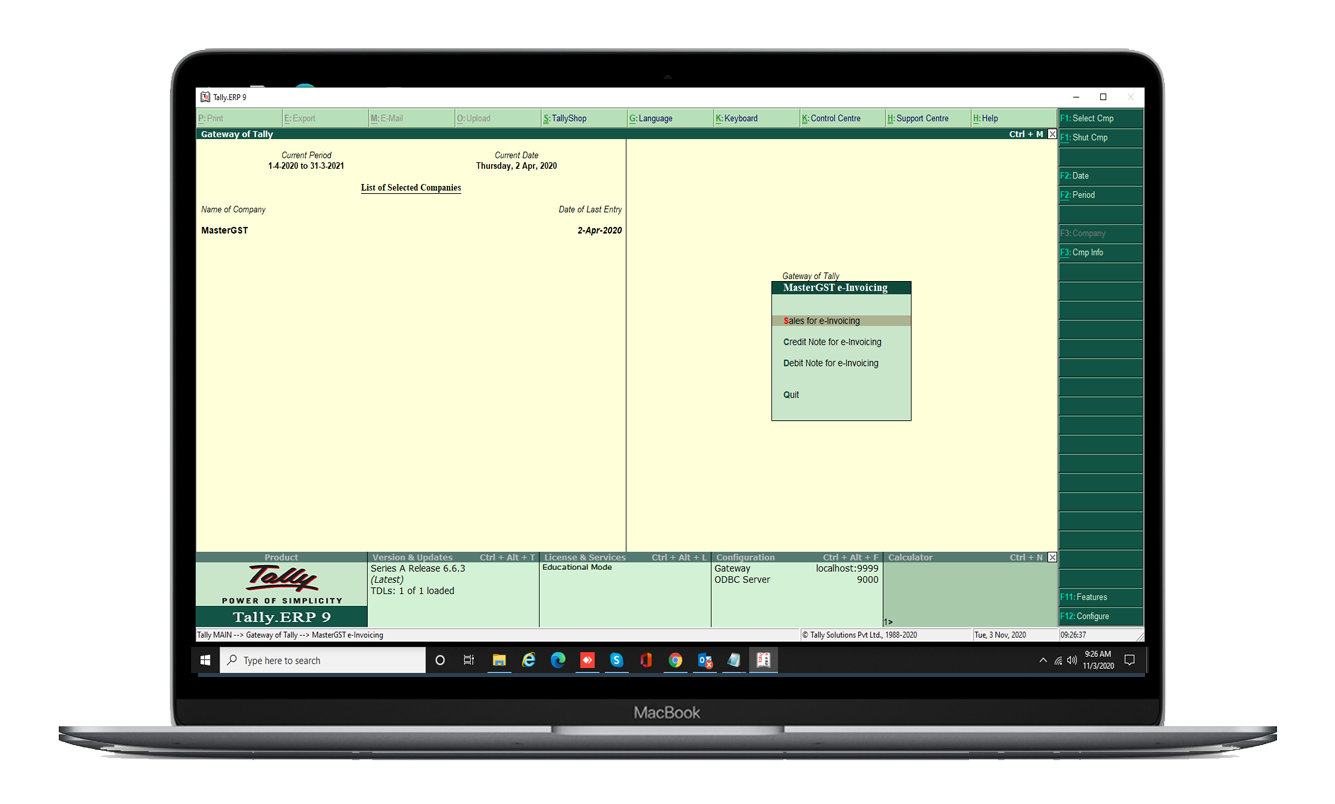Viewport: 1335px width, 804px height.
Task: Open the License & Services panel header
Action: (x=625, y=557)
